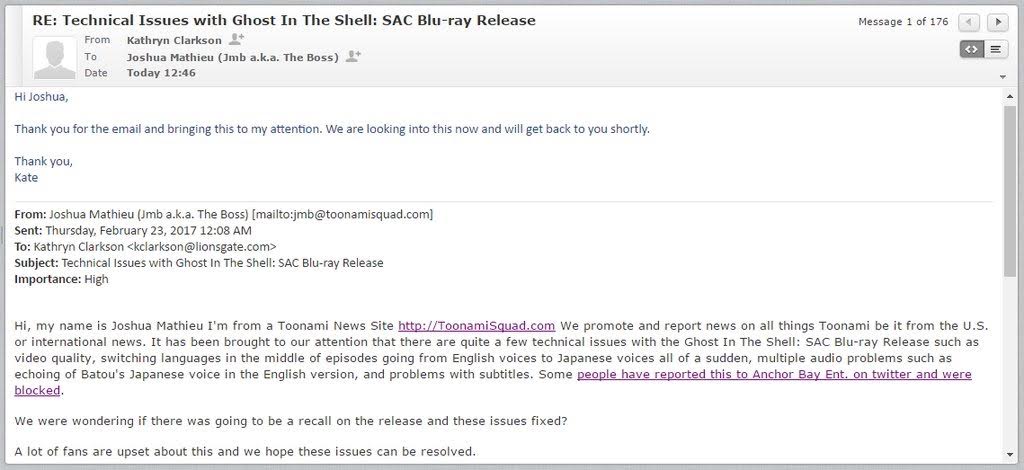Viewport: 1024px width, 470px height.
Task: Switch to plain text view toggle
Action: pos(996,49)
